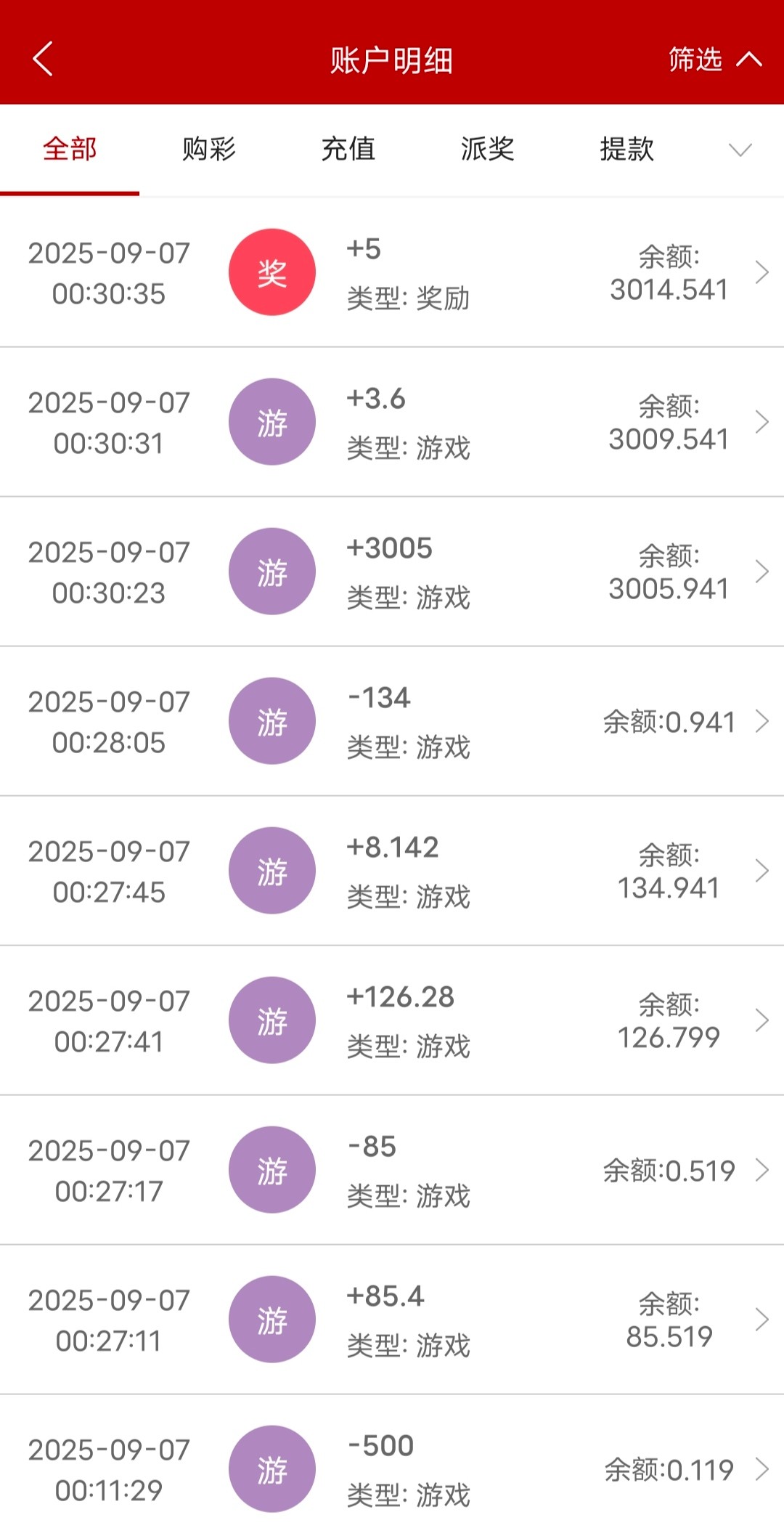This screenshot has height=1528, width=784.
Task: Open details arrow for balance 3014.541
Action: coord(761,272)
